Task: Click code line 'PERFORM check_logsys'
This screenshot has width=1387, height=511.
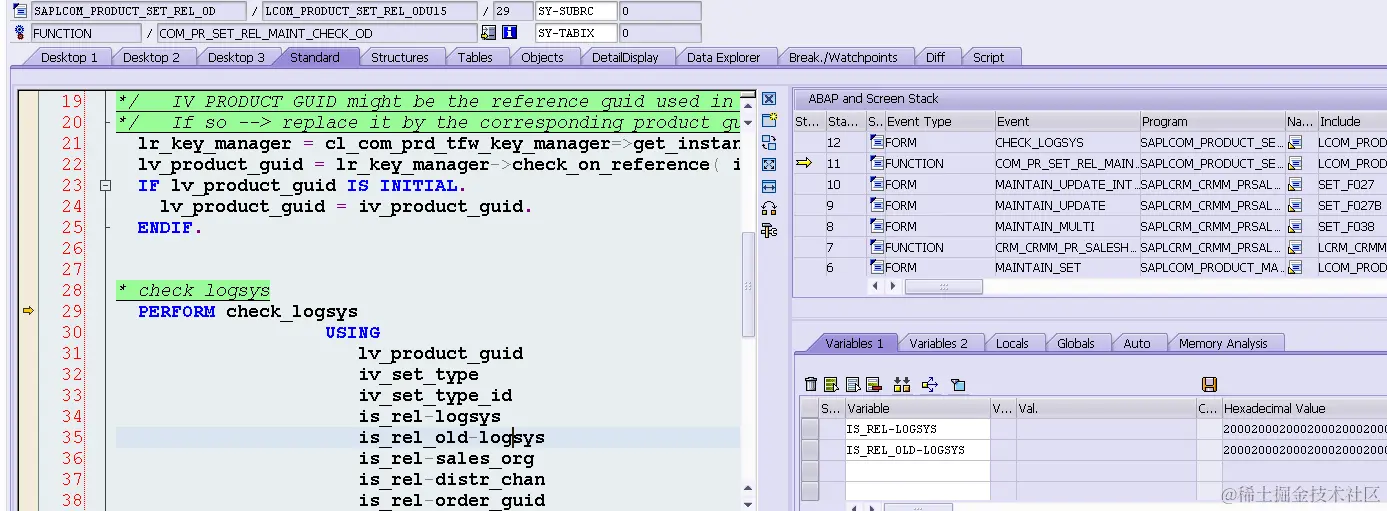Action: 248,312
